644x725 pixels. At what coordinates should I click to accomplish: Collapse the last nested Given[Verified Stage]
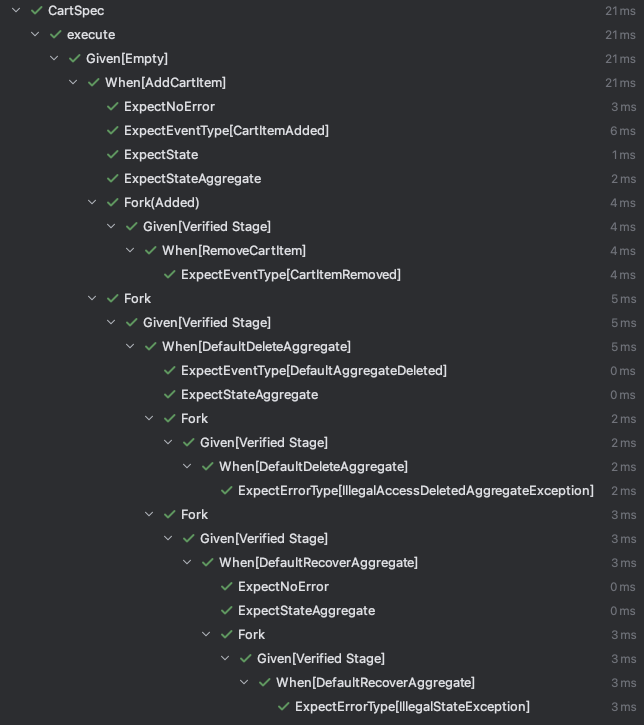point(225,658)
